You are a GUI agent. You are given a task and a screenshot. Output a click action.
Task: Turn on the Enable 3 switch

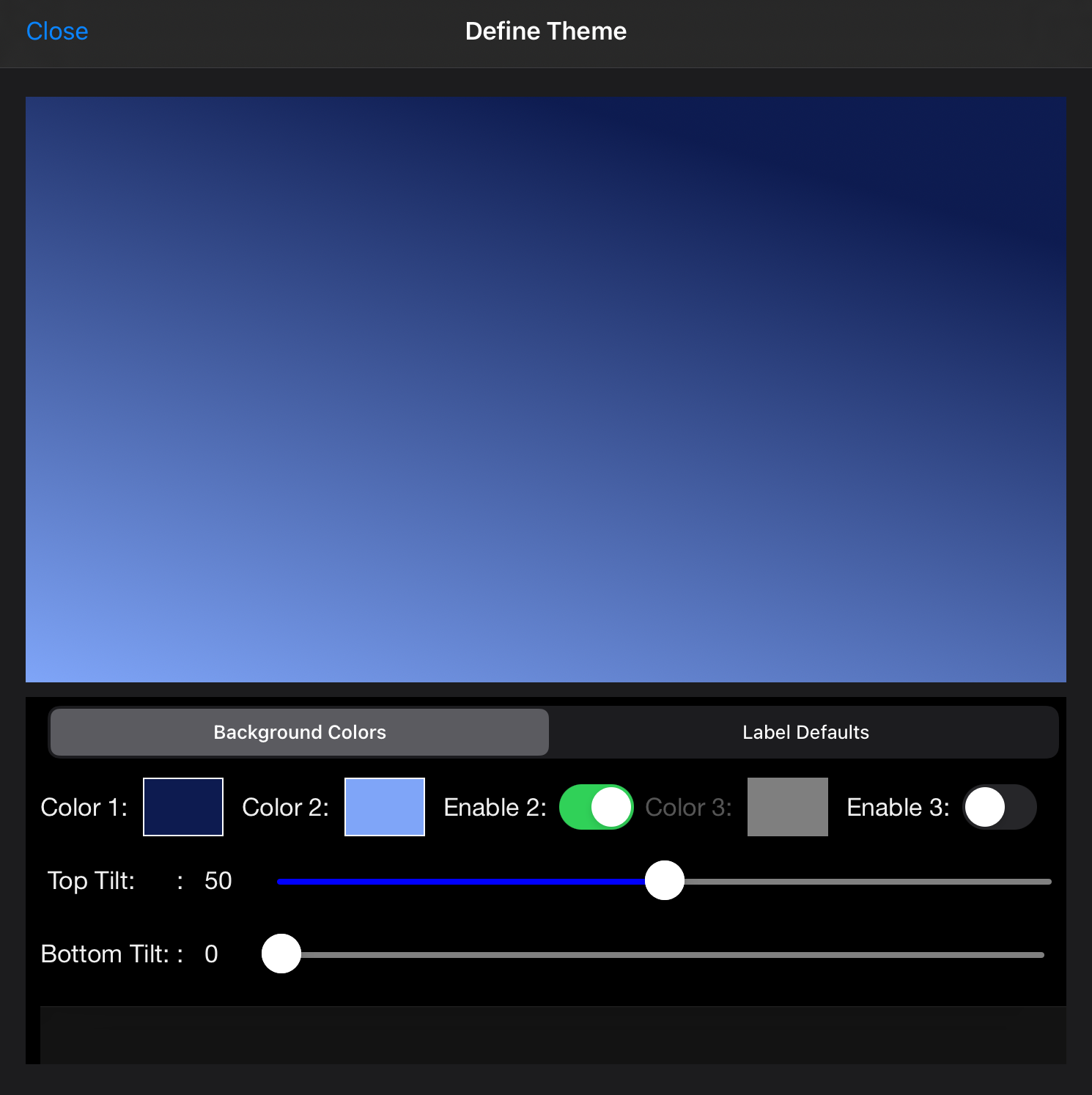coord(1000,806)
